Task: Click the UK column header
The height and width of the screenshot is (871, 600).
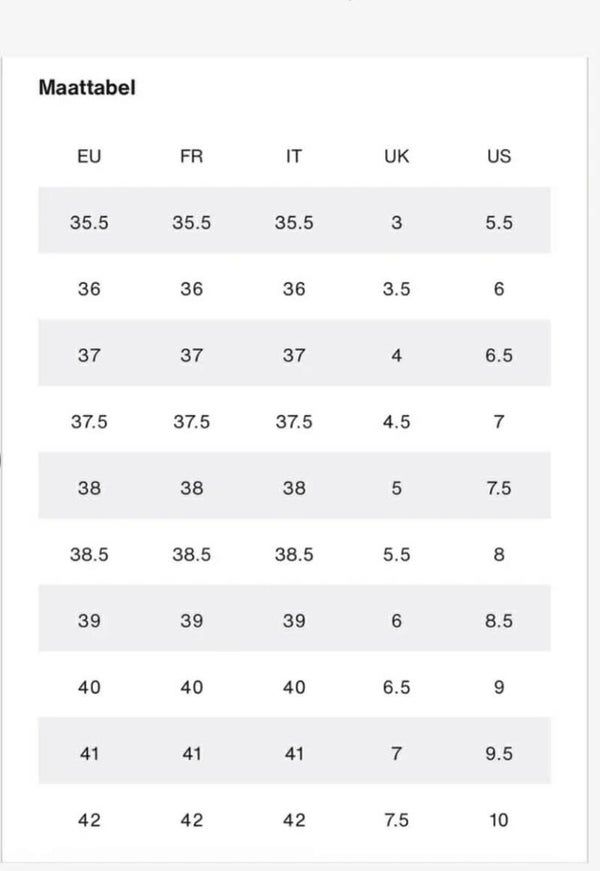Action: tap(397, 156)
